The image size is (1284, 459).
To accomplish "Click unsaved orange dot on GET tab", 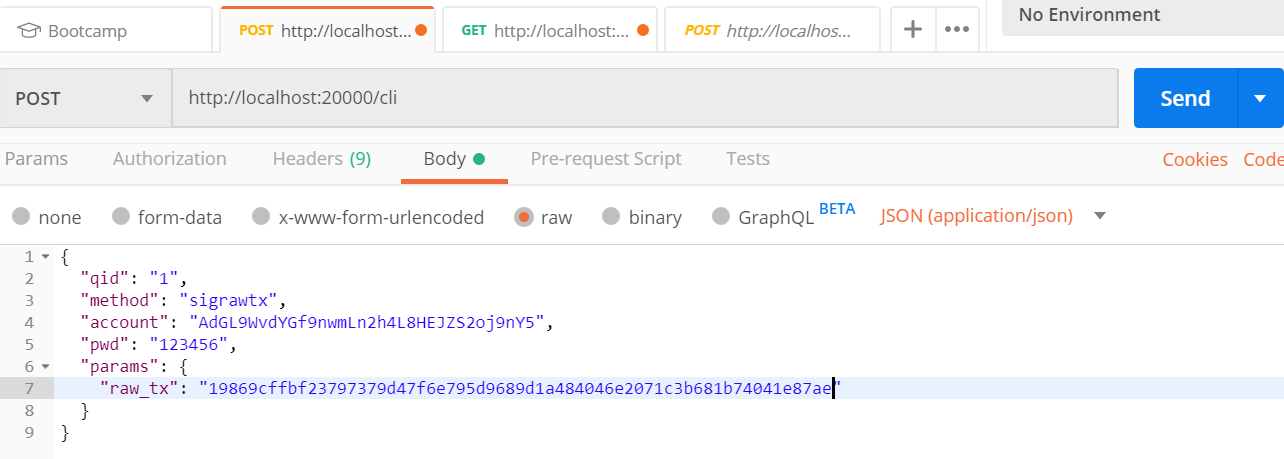I will click(x=642, y=30).
